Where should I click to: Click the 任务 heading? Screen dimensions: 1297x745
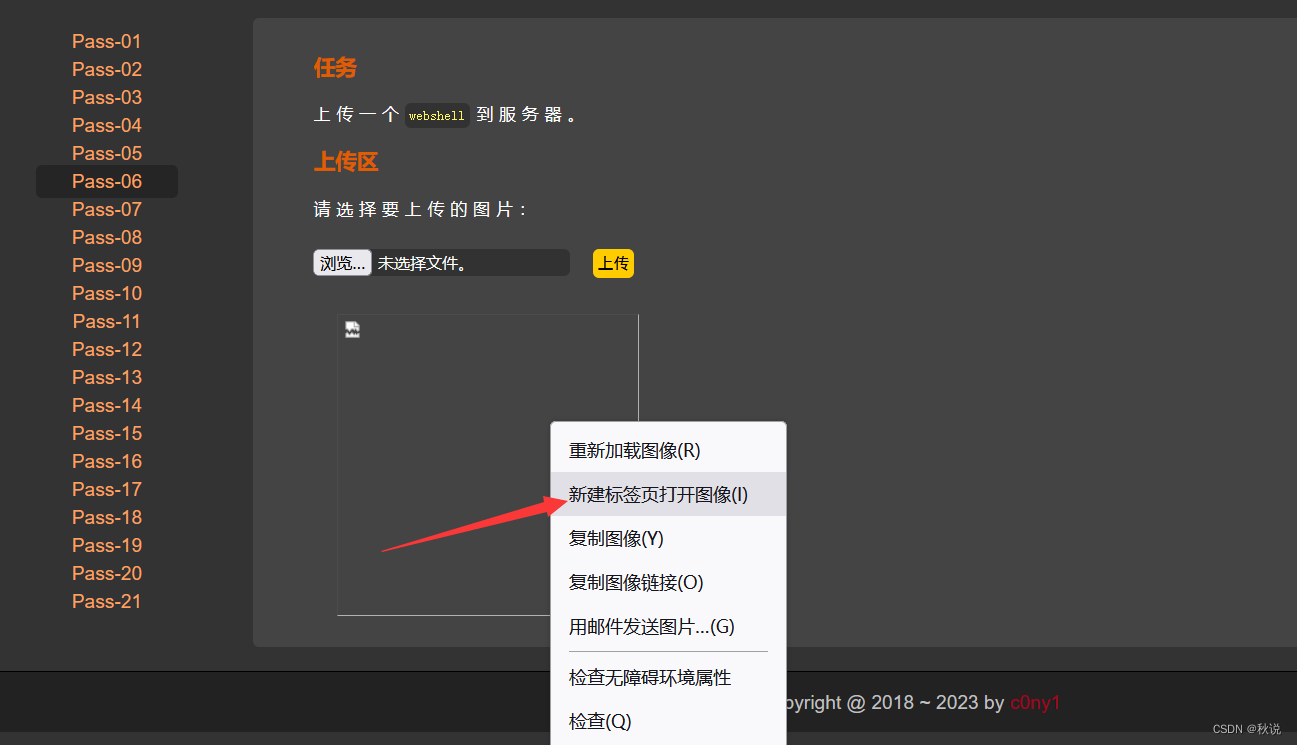click(335, 67)
